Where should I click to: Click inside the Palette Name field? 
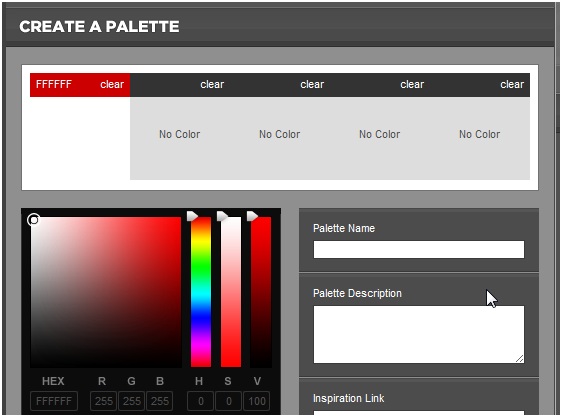point(419,249)
